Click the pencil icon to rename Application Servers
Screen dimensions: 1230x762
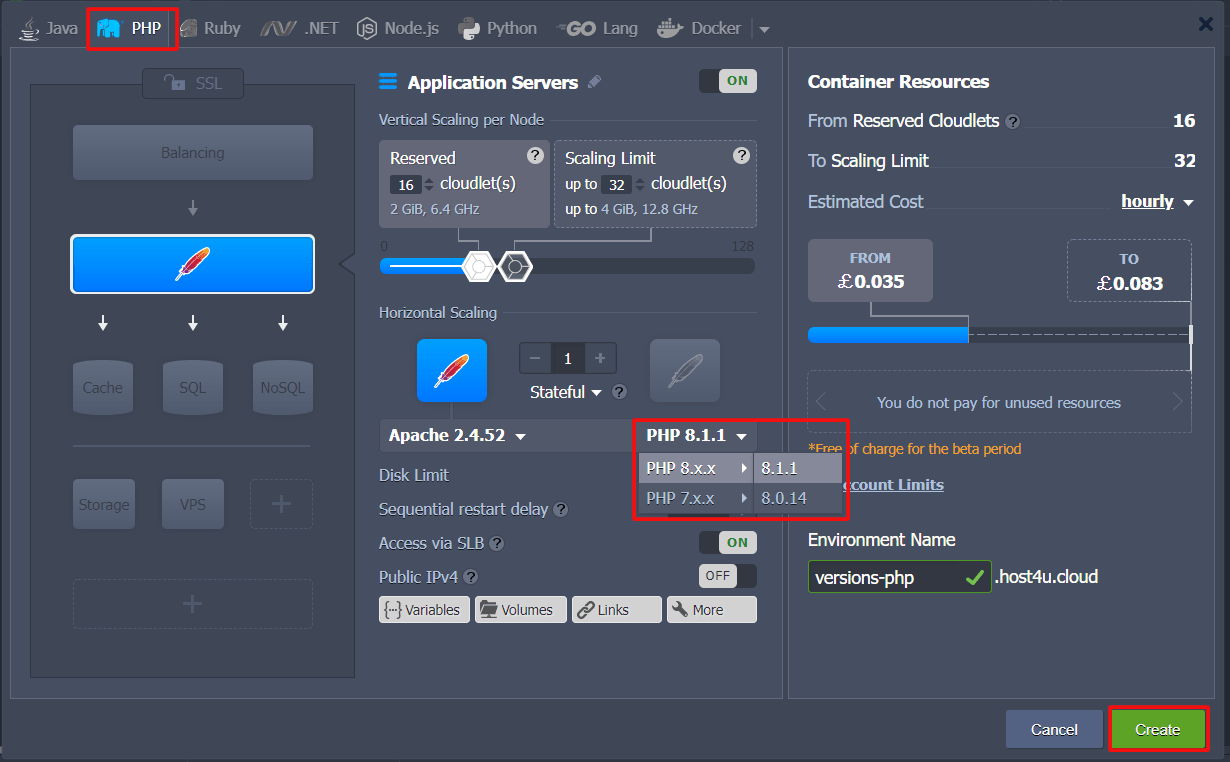click(596, 82)
